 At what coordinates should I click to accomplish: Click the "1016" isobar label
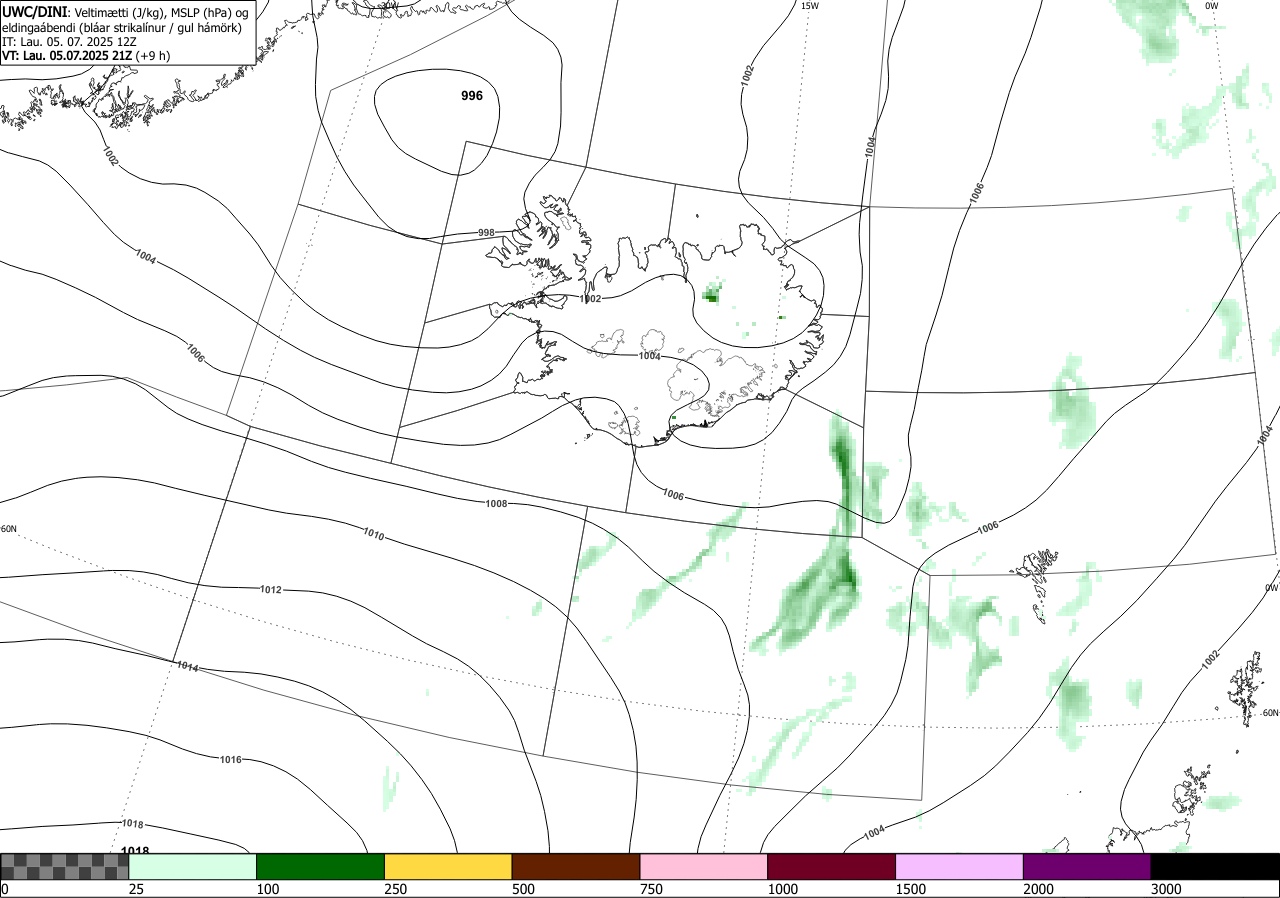coord(230,760)
